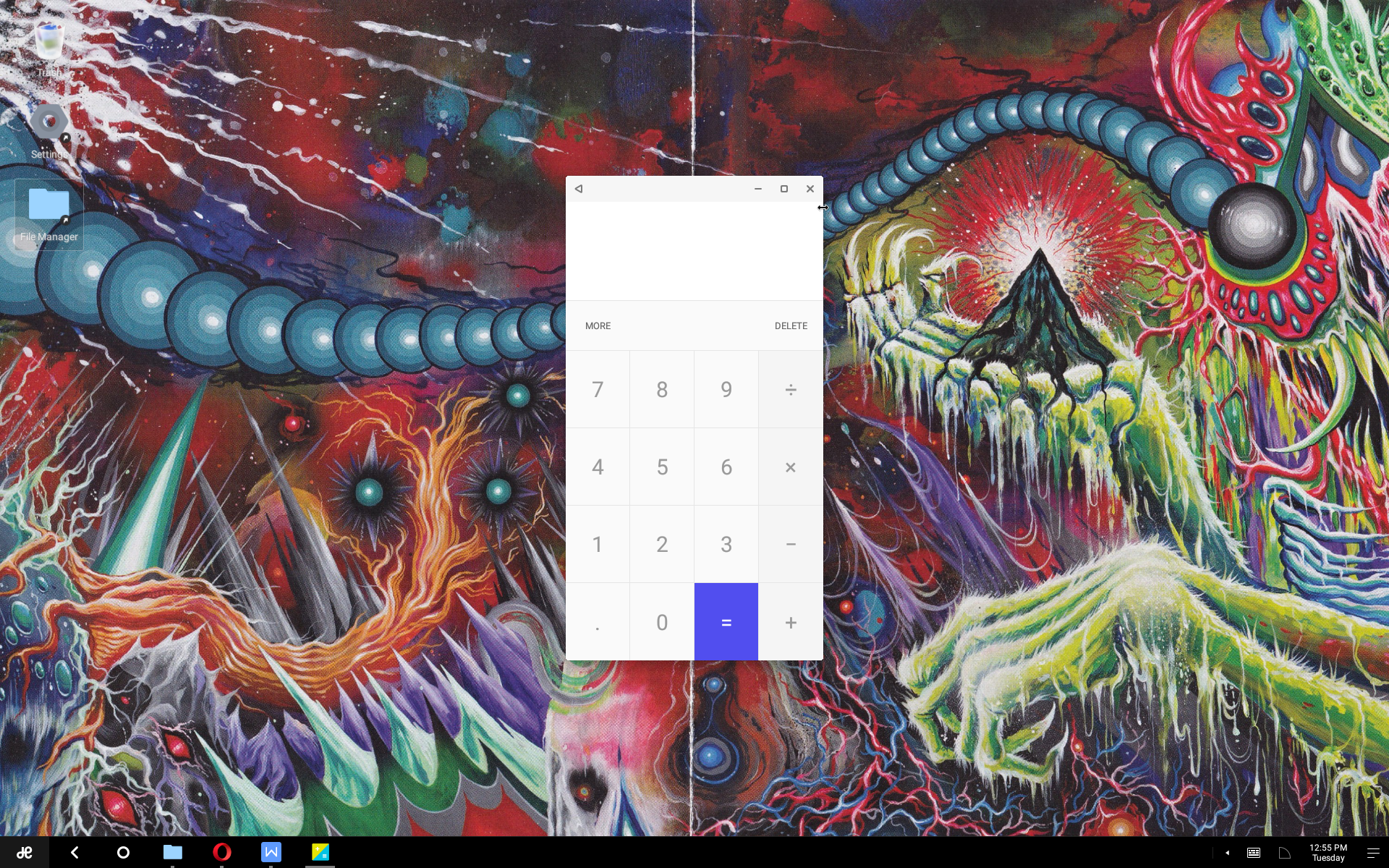1389x868 pixels.
Task: Open the start menu logo in taskbar
Action: 25,853
